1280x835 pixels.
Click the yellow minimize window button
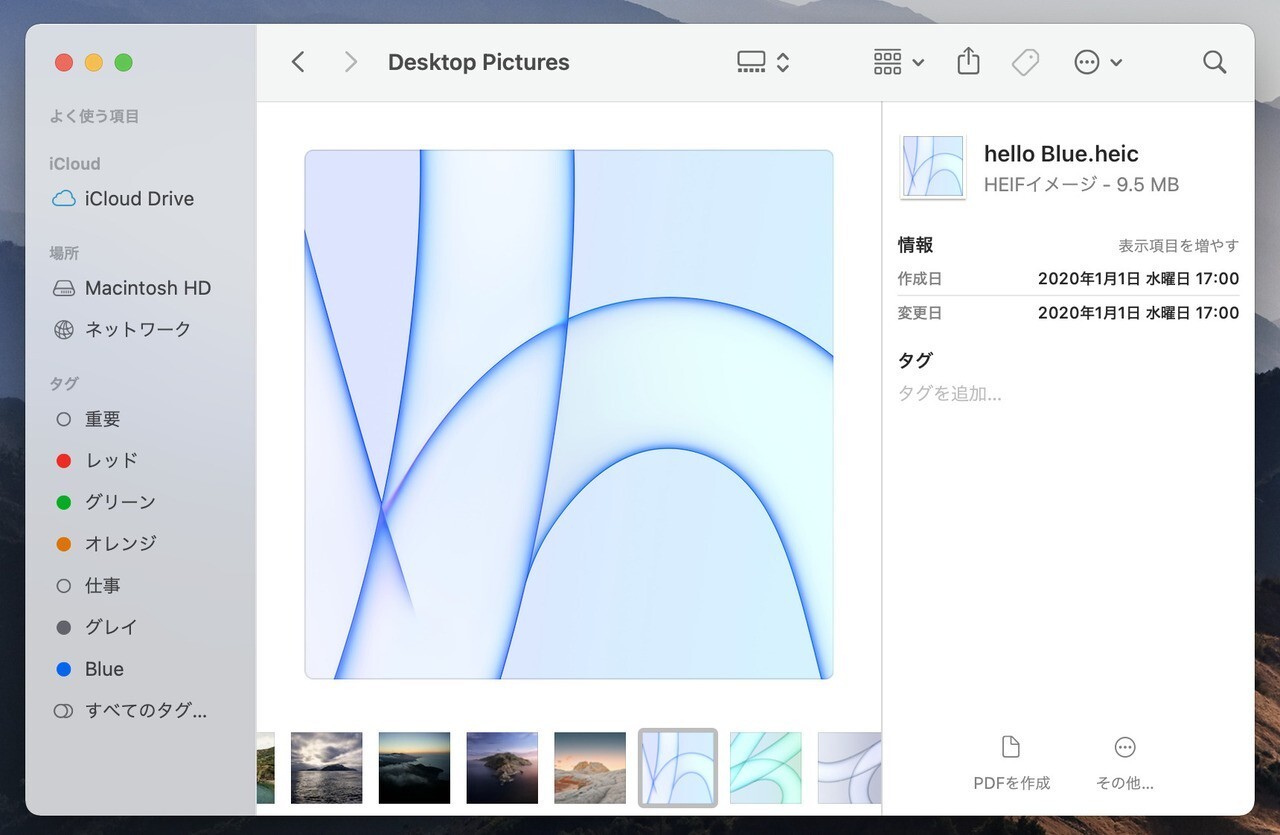pyautogui.click(x=93, y=62)
